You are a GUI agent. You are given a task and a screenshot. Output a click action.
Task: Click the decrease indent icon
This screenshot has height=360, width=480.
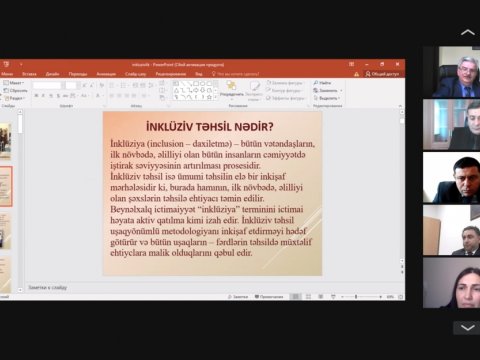(x=135, y=86)
